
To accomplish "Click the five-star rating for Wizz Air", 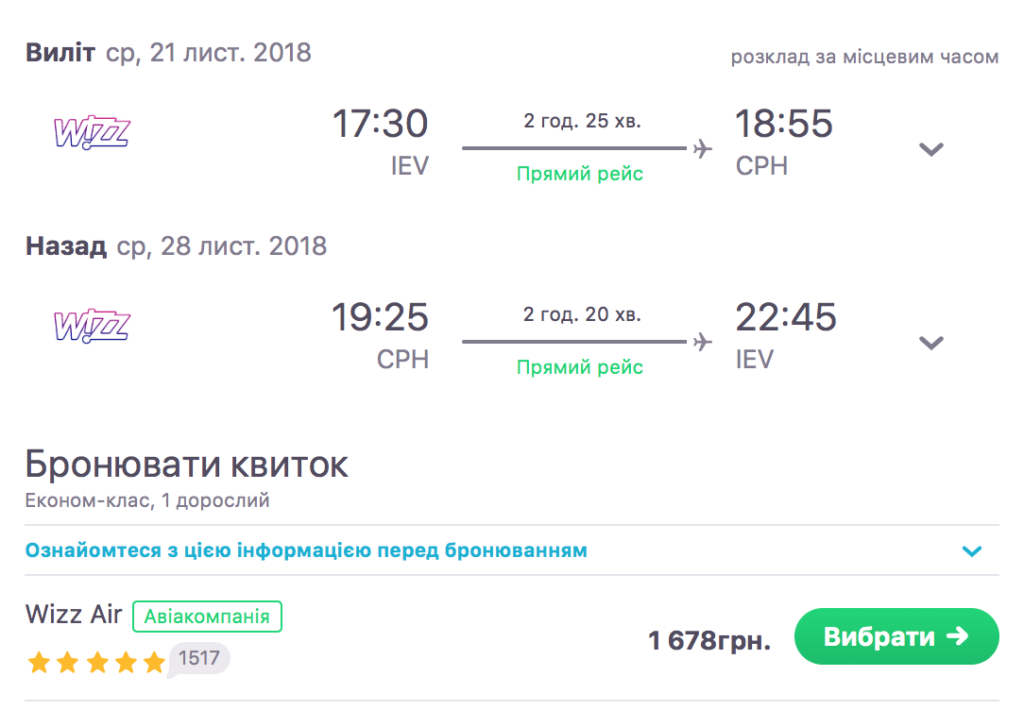I will click(x=96, y=662).
